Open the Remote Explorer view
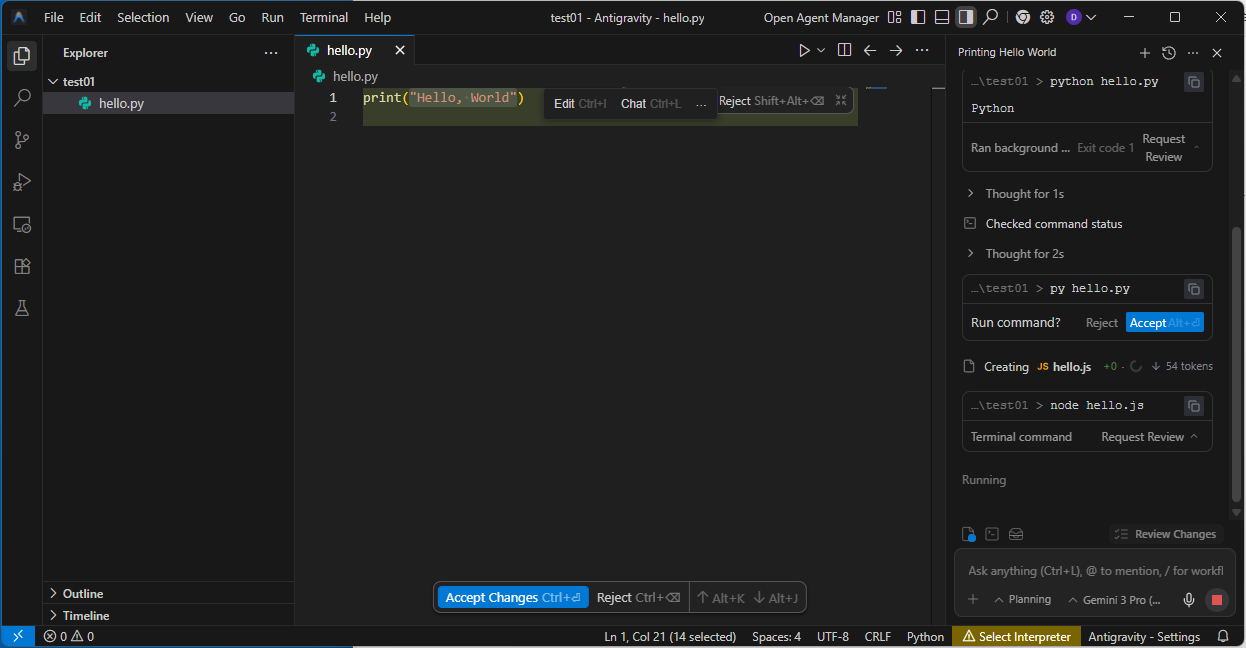Viewport: 1246px width, 648px height. 21,224
